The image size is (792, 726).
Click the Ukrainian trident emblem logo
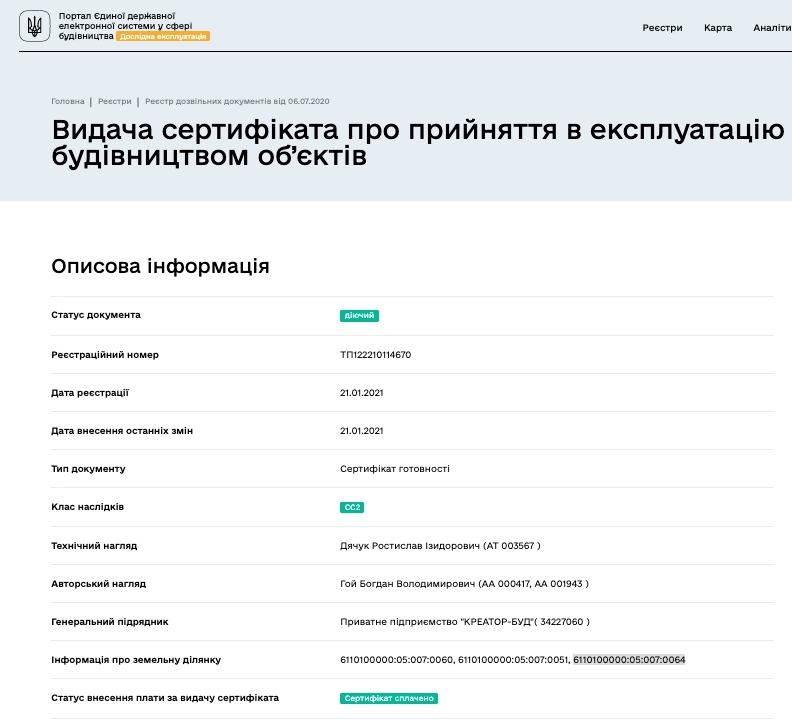pyautogui.click(x=34, y=26)
